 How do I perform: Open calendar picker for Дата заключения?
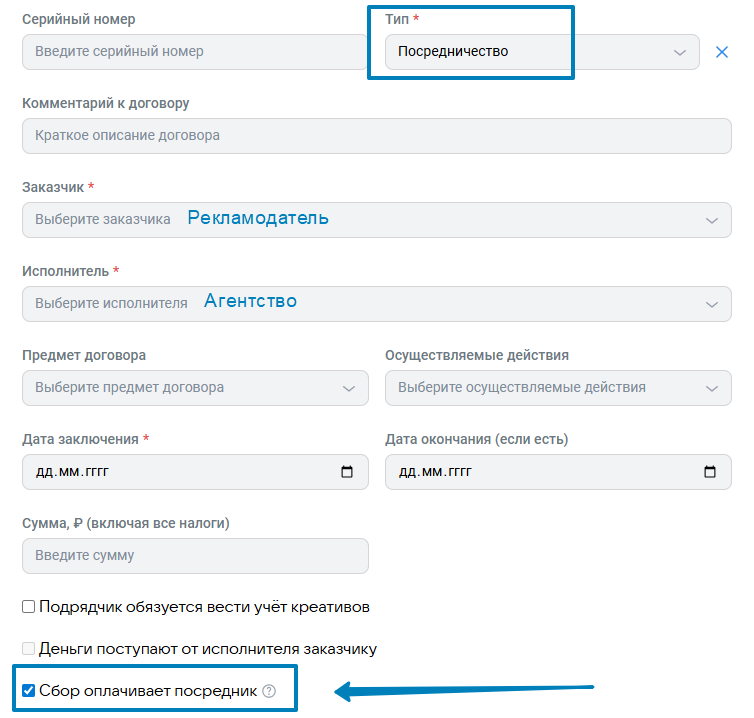[x=347, y=472]
